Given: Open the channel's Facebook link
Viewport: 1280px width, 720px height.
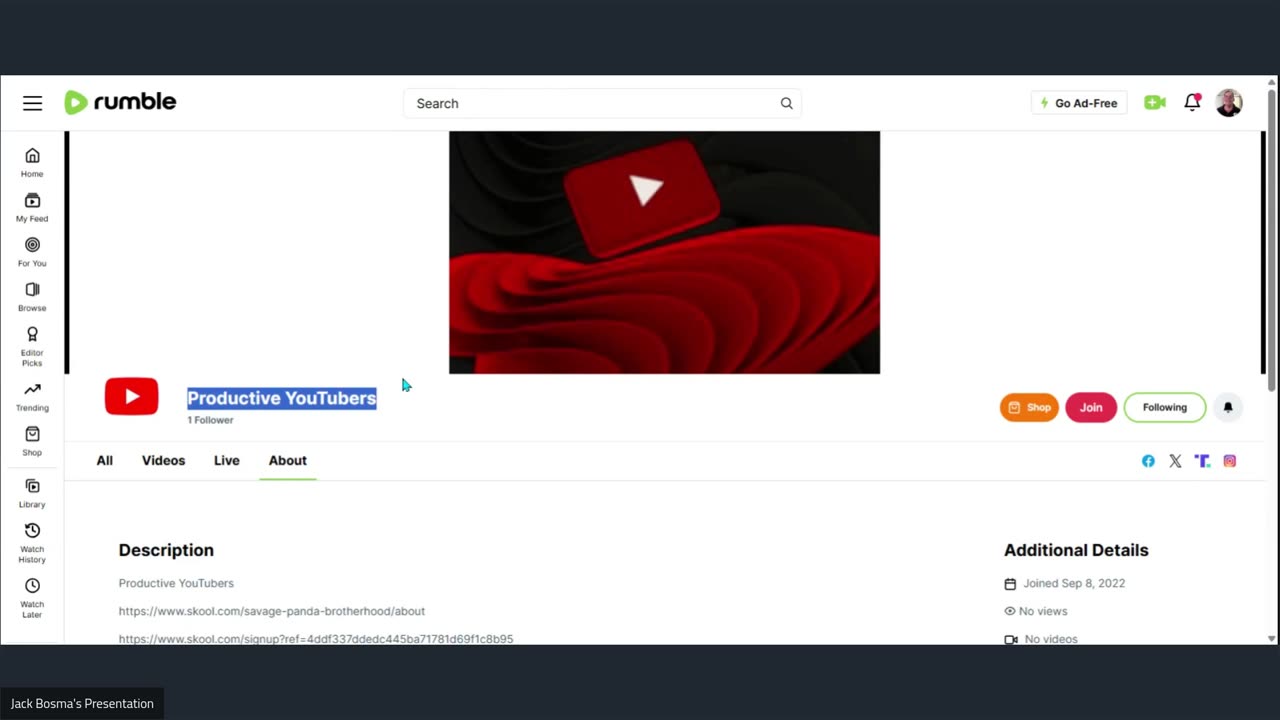Looking at the screenshot, I should [x=1148, y=461].
